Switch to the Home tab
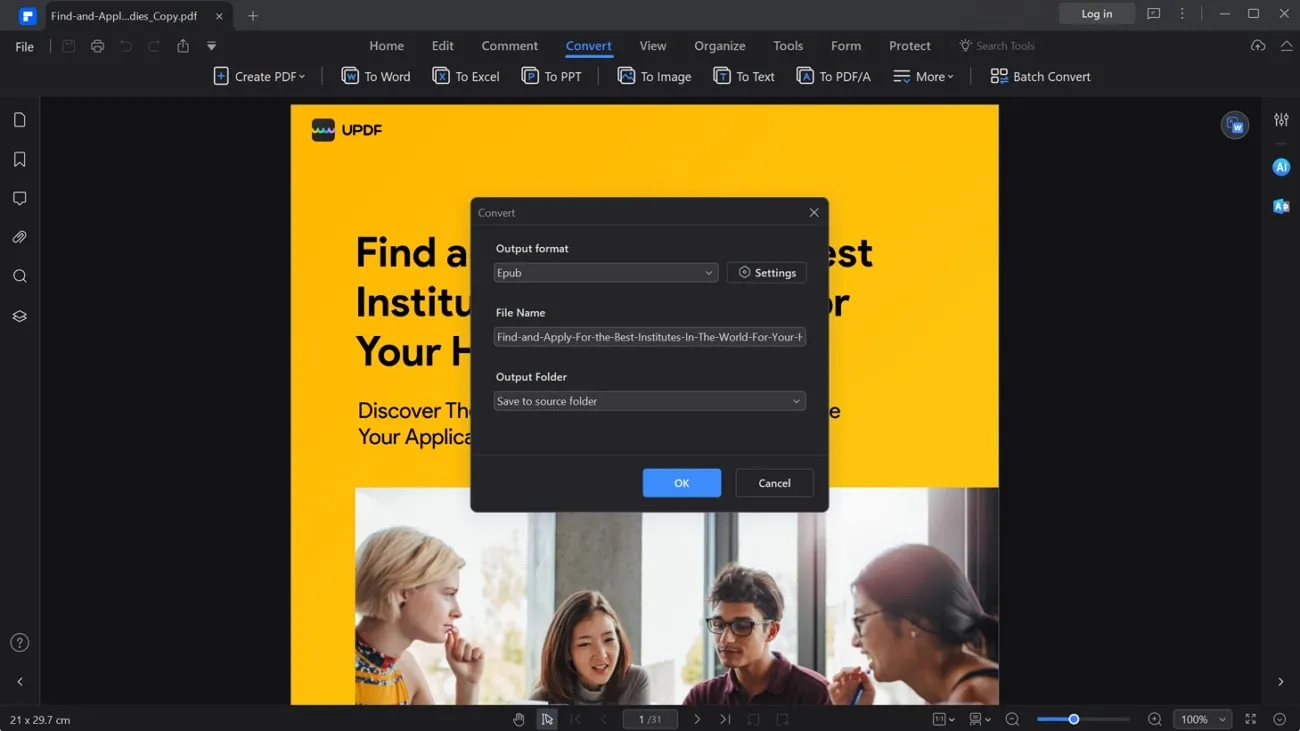The image size is (1300, 731). (386, 46)
